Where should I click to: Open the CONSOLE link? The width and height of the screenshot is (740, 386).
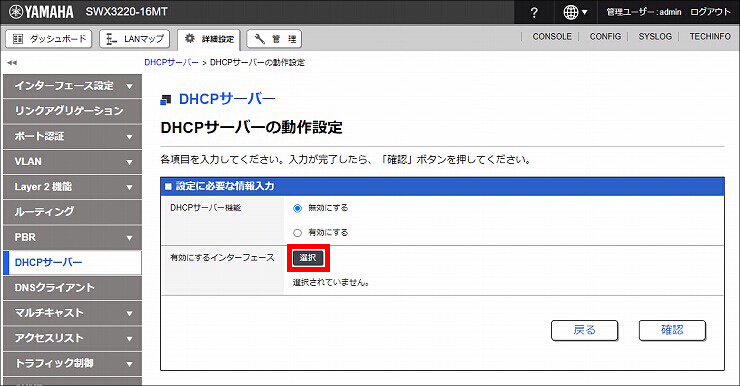[552, 36]
